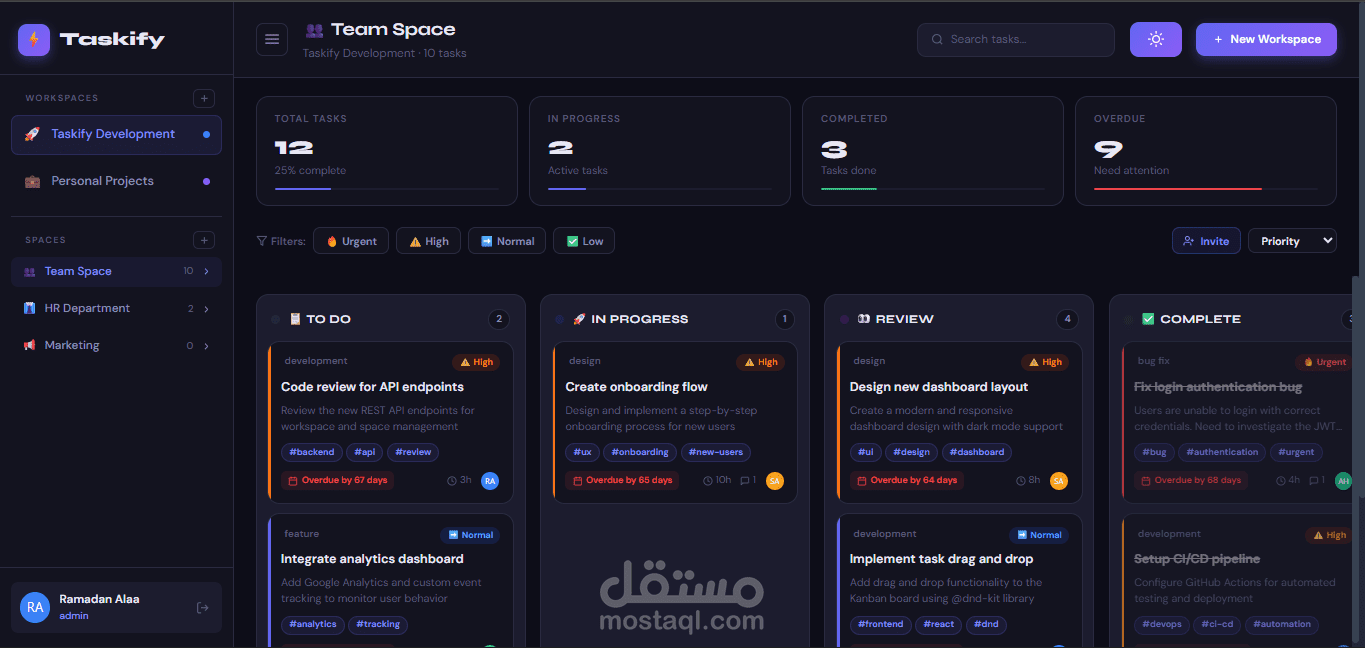Click the In Progress column header
This screenshot has height=648, width=1365.
675,319
